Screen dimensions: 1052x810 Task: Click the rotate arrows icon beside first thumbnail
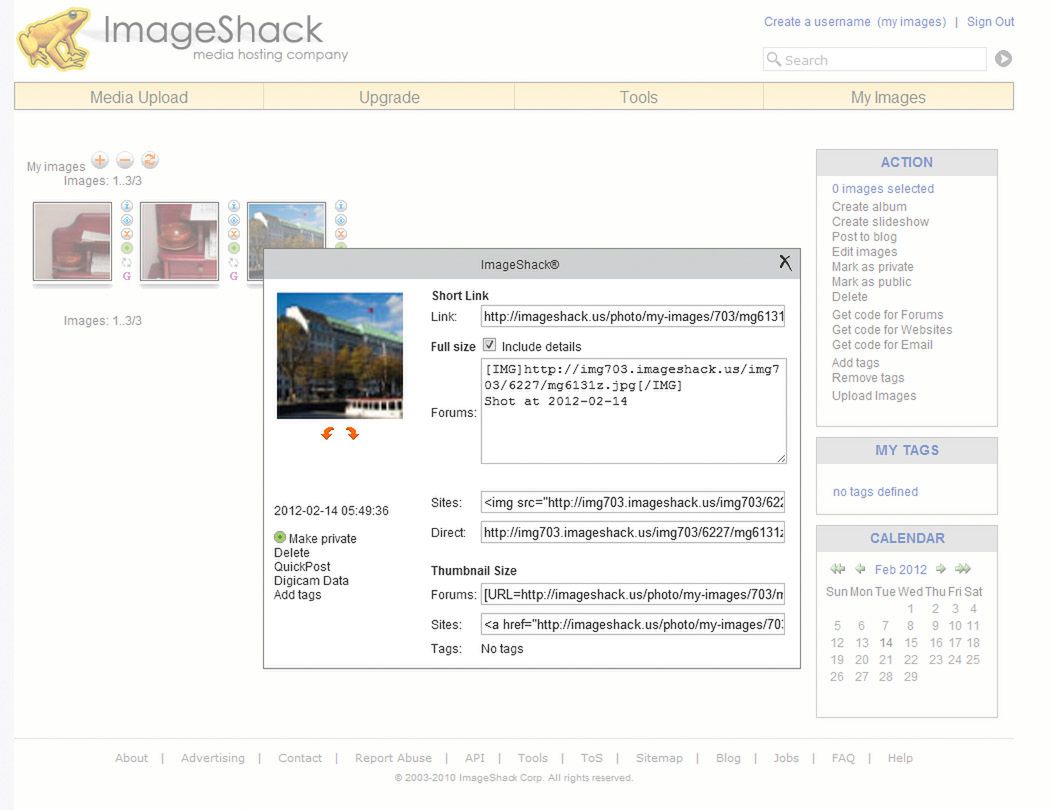tap(127, 262)
